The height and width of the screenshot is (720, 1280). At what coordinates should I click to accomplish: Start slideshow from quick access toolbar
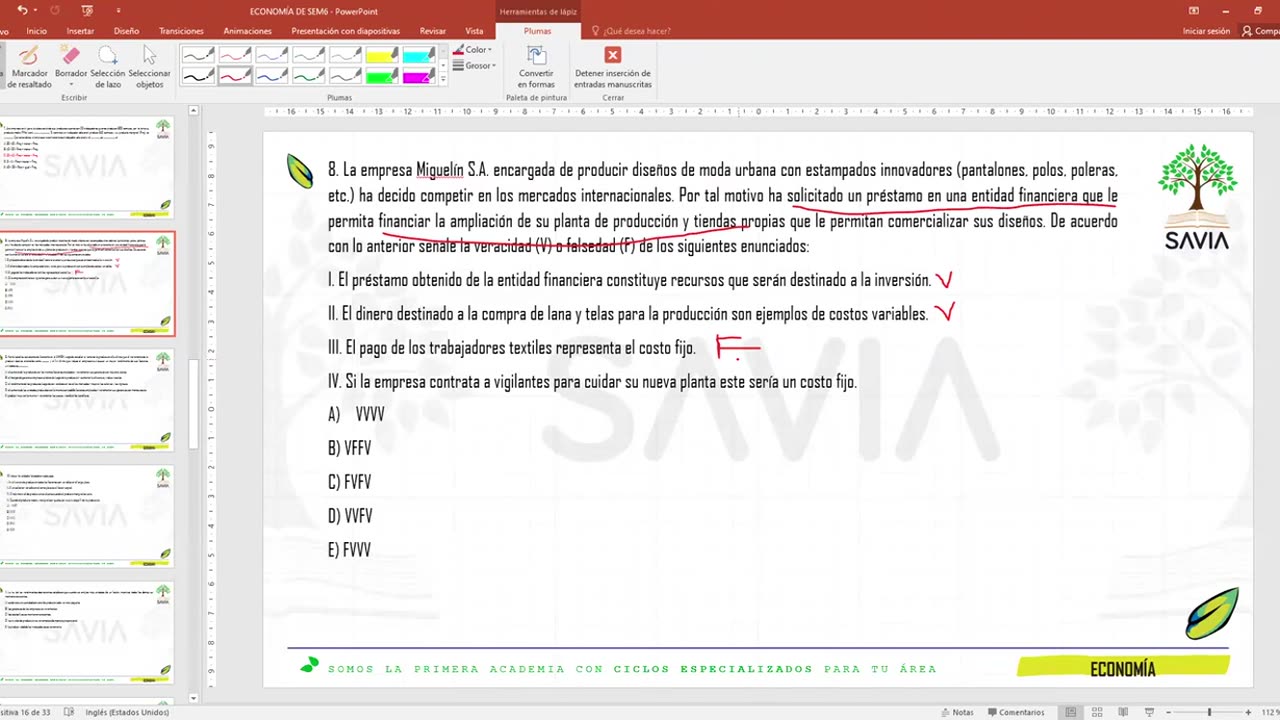point(87,10)
